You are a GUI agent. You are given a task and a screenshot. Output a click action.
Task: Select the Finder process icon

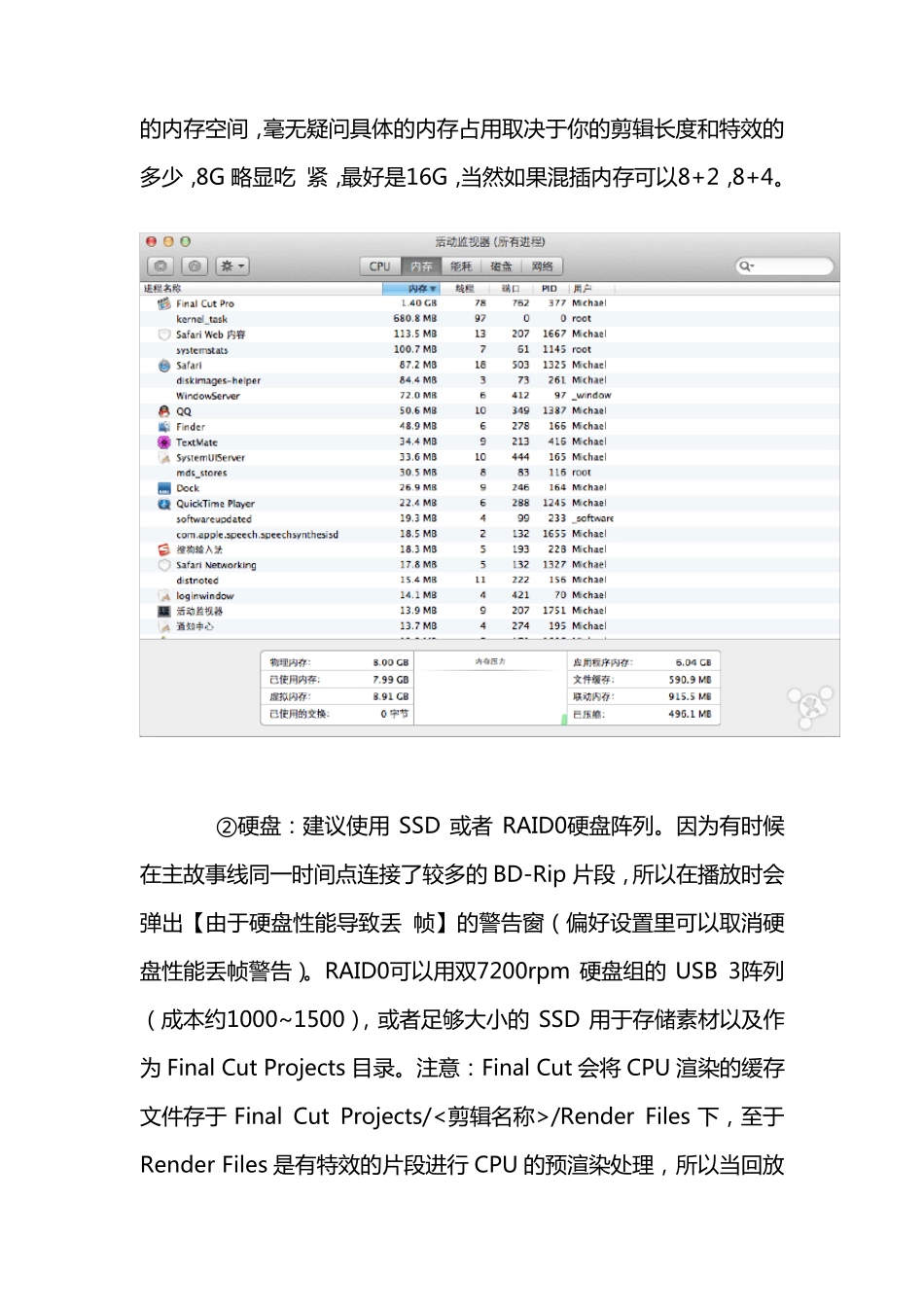pyautogui.click(x=164, y=427)
